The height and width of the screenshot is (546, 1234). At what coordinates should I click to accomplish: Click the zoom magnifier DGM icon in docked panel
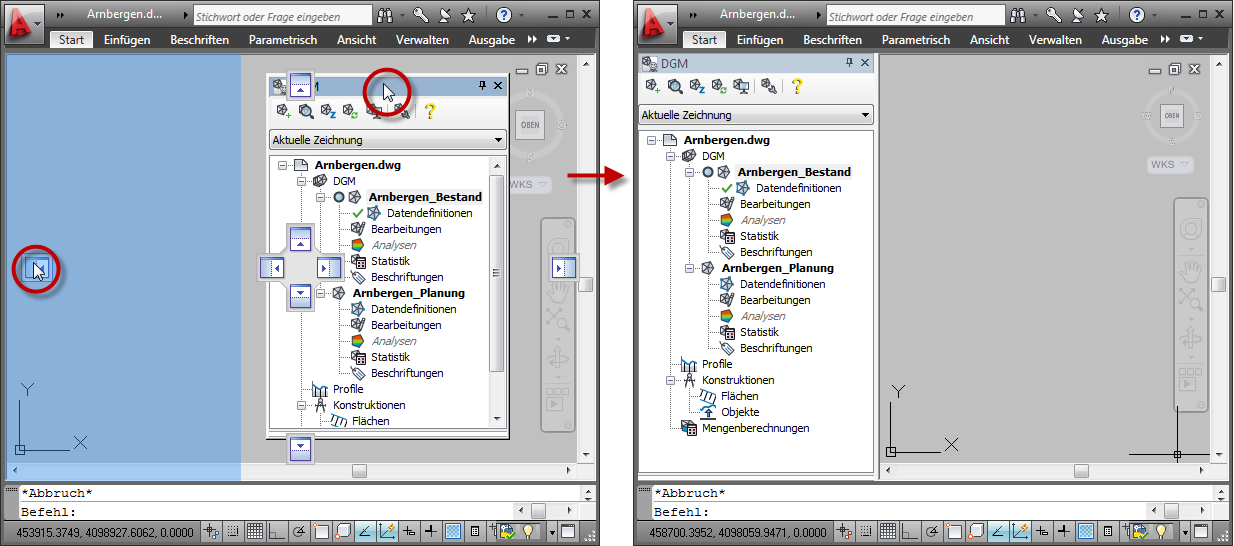pyautogui.click(x=675, y=87)
